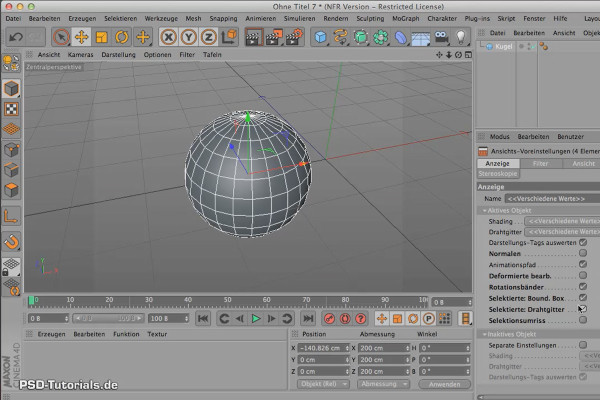
Task: Switch to points mode
Action: pyautogui.click(x=11, y=150)
